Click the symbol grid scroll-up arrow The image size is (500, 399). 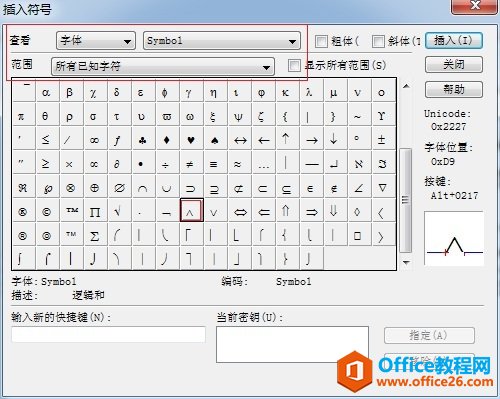tap(406, 86)
